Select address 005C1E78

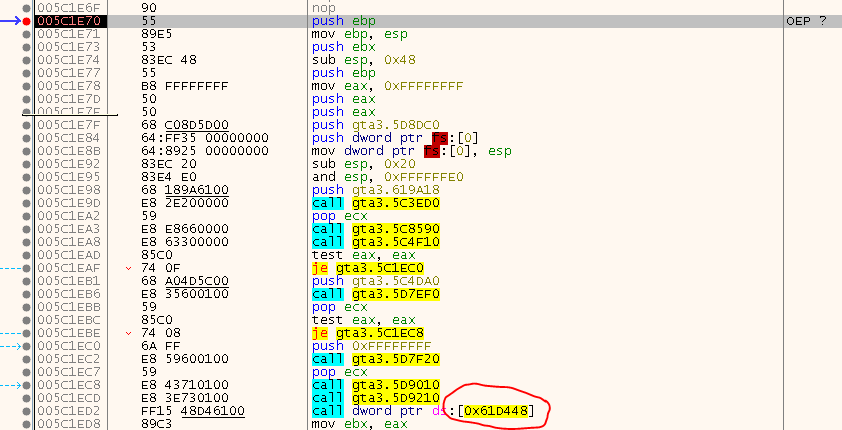point(69,86)
